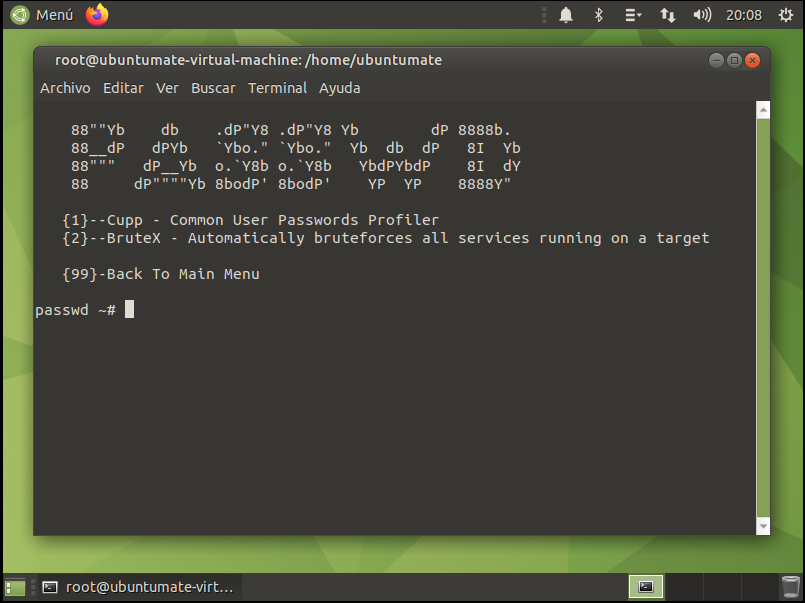Open the Editar menu
This screenshot has width=805, height=603.
tap(123, 88)
